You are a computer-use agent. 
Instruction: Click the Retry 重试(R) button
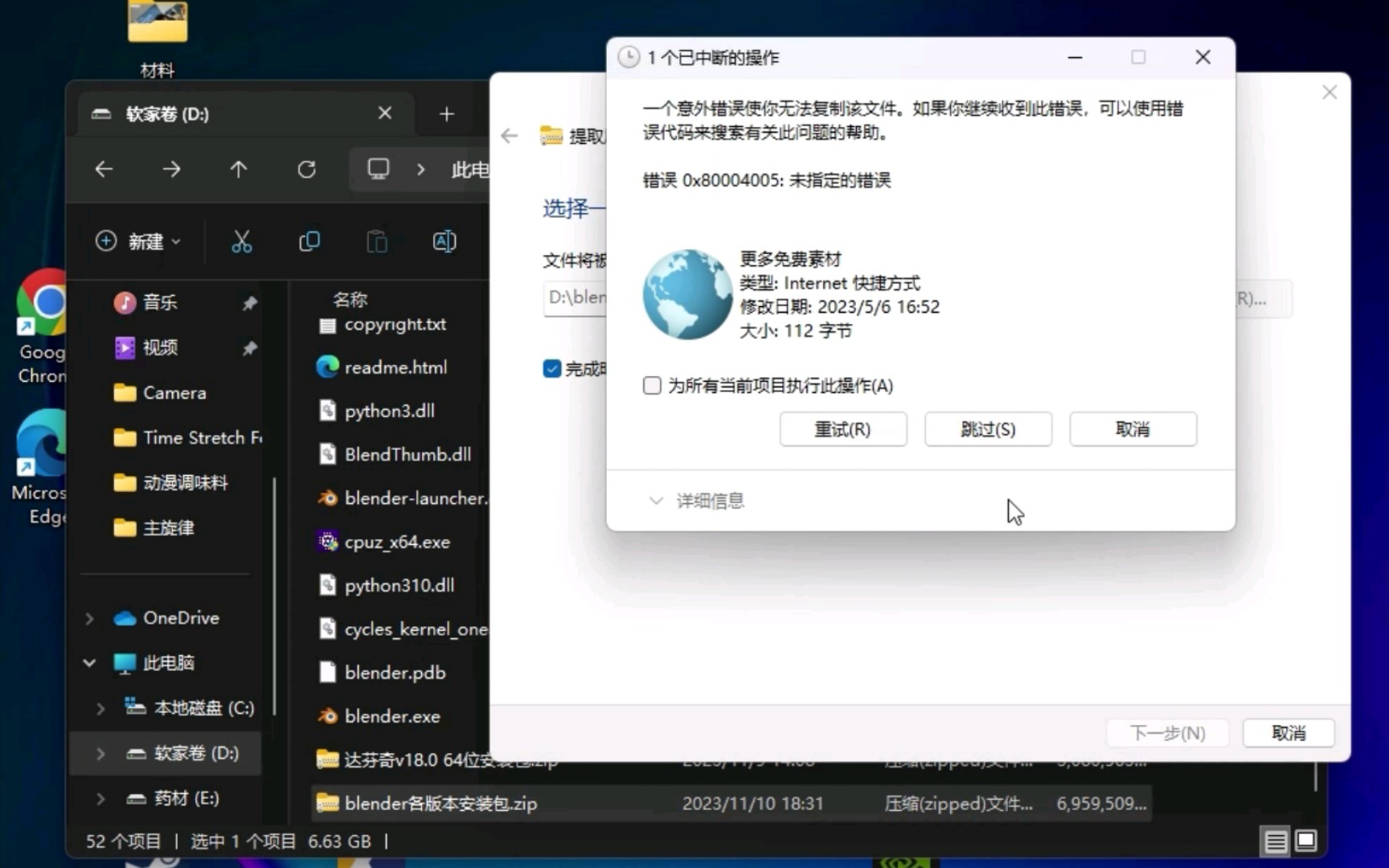[x=842, y=429]
